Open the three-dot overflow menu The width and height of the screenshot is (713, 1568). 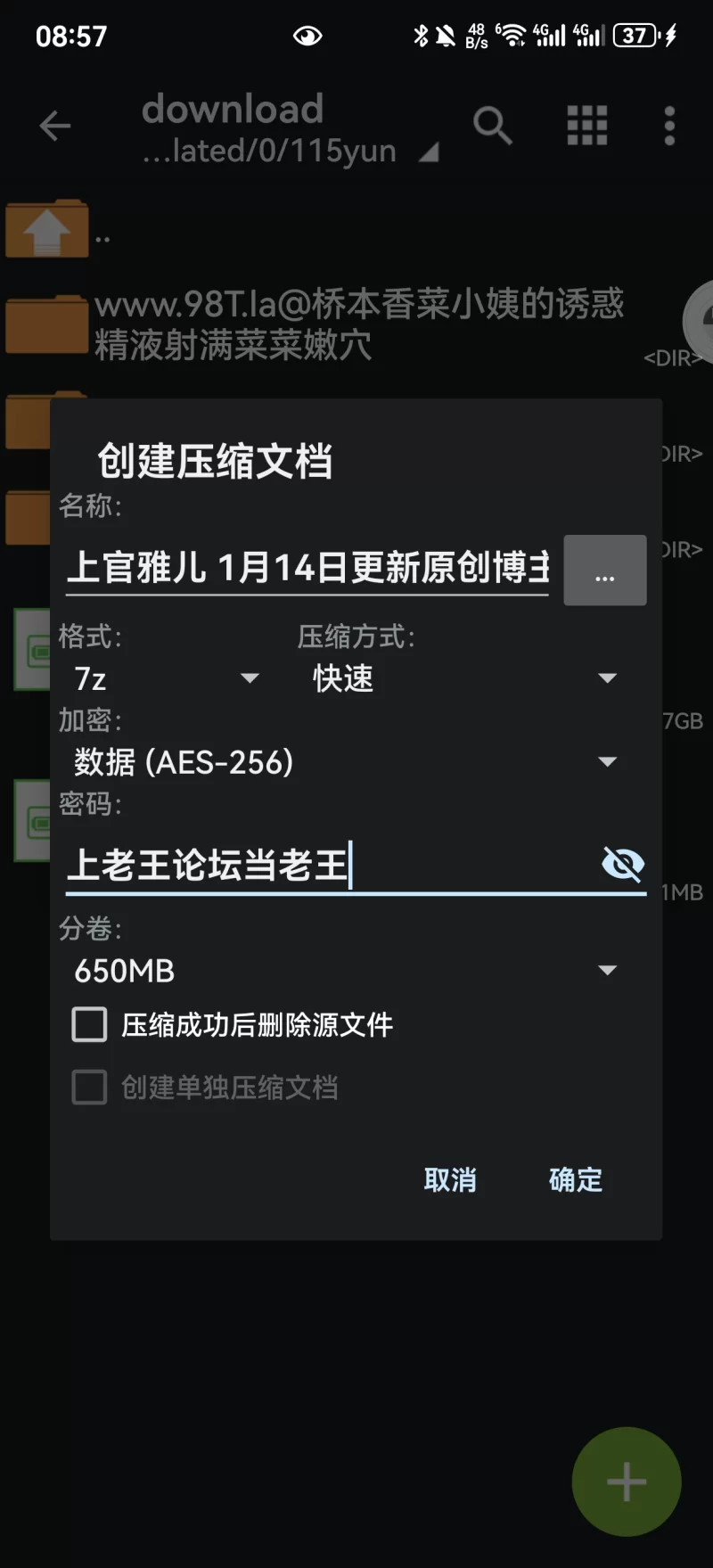pos(669,126)
